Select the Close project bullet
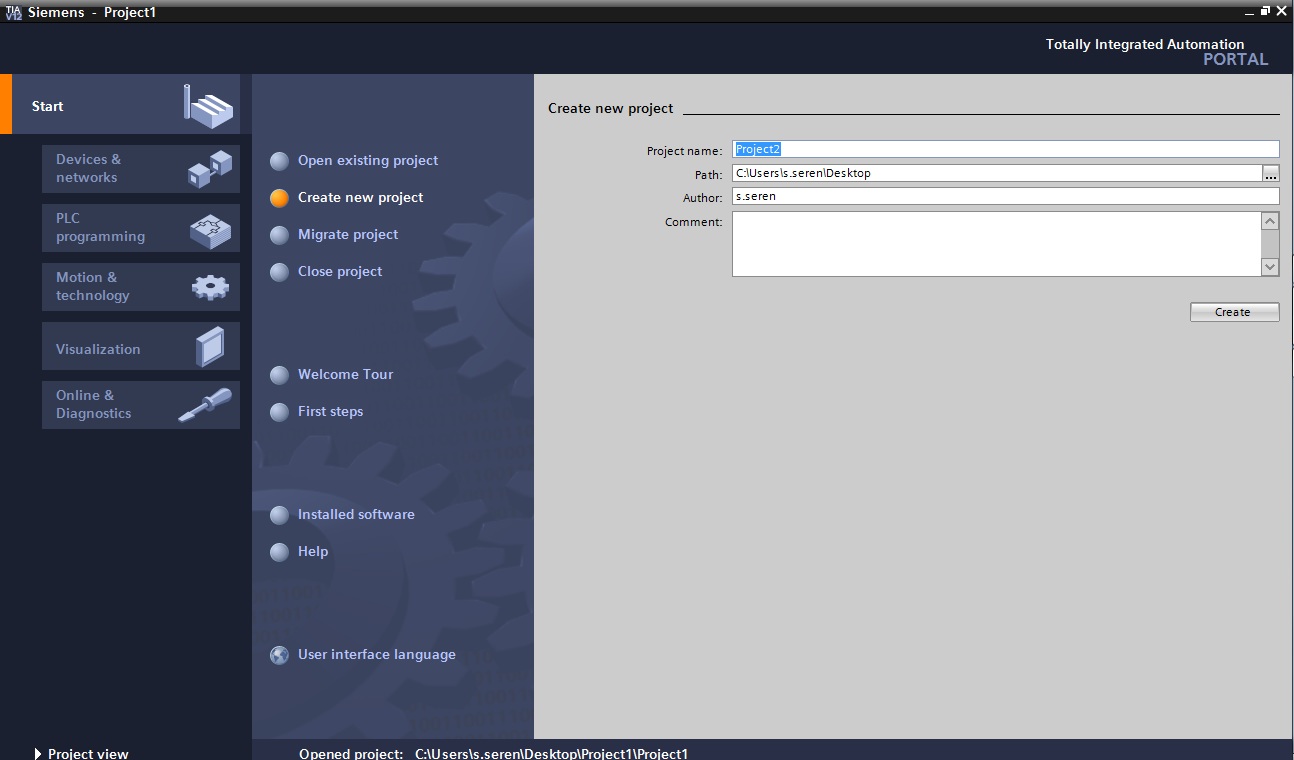The image size is (1294, 760). [x=280, y=272]
